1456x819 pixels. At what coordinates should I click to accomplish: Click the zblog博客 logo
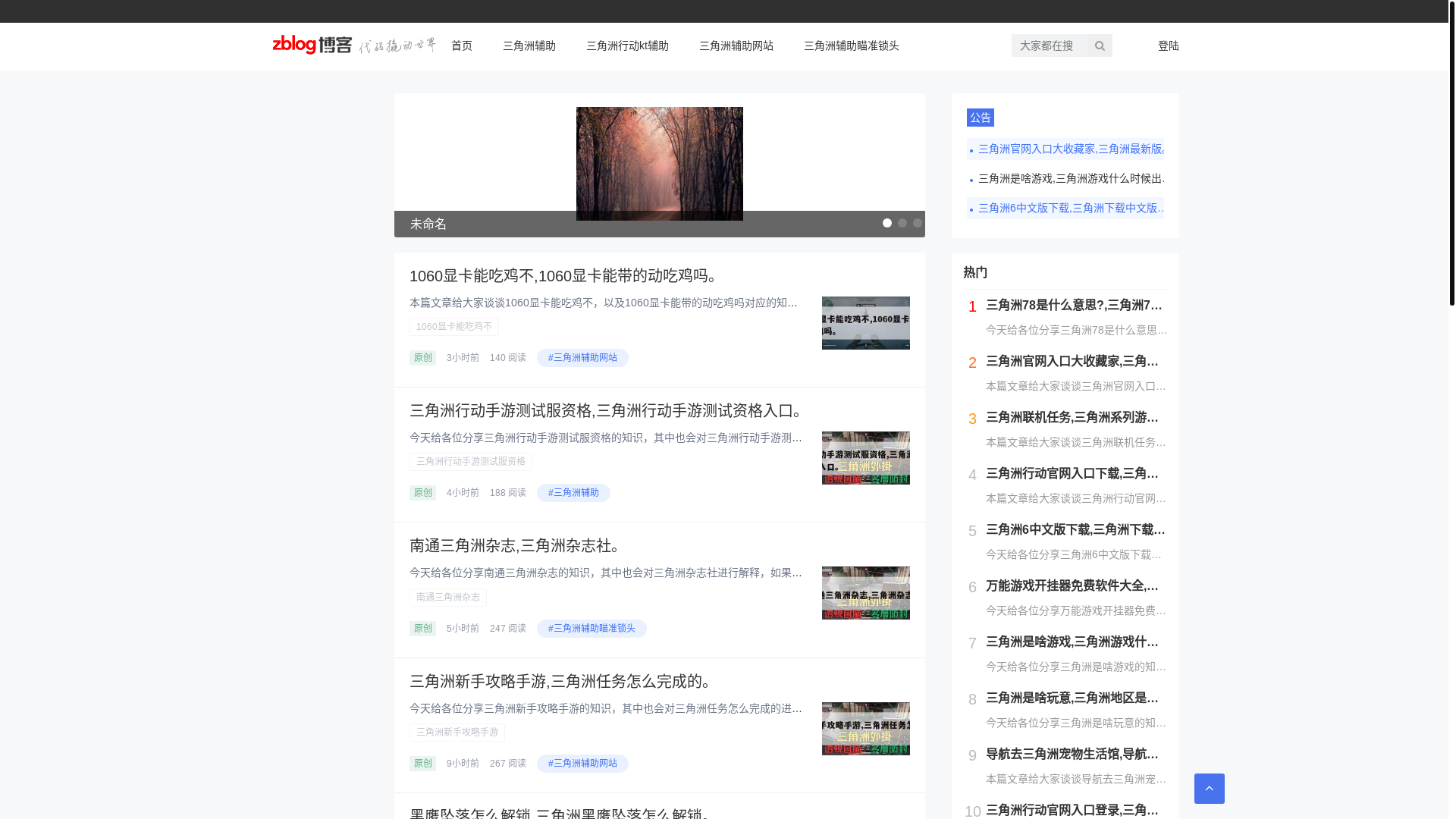pos(354,45)
